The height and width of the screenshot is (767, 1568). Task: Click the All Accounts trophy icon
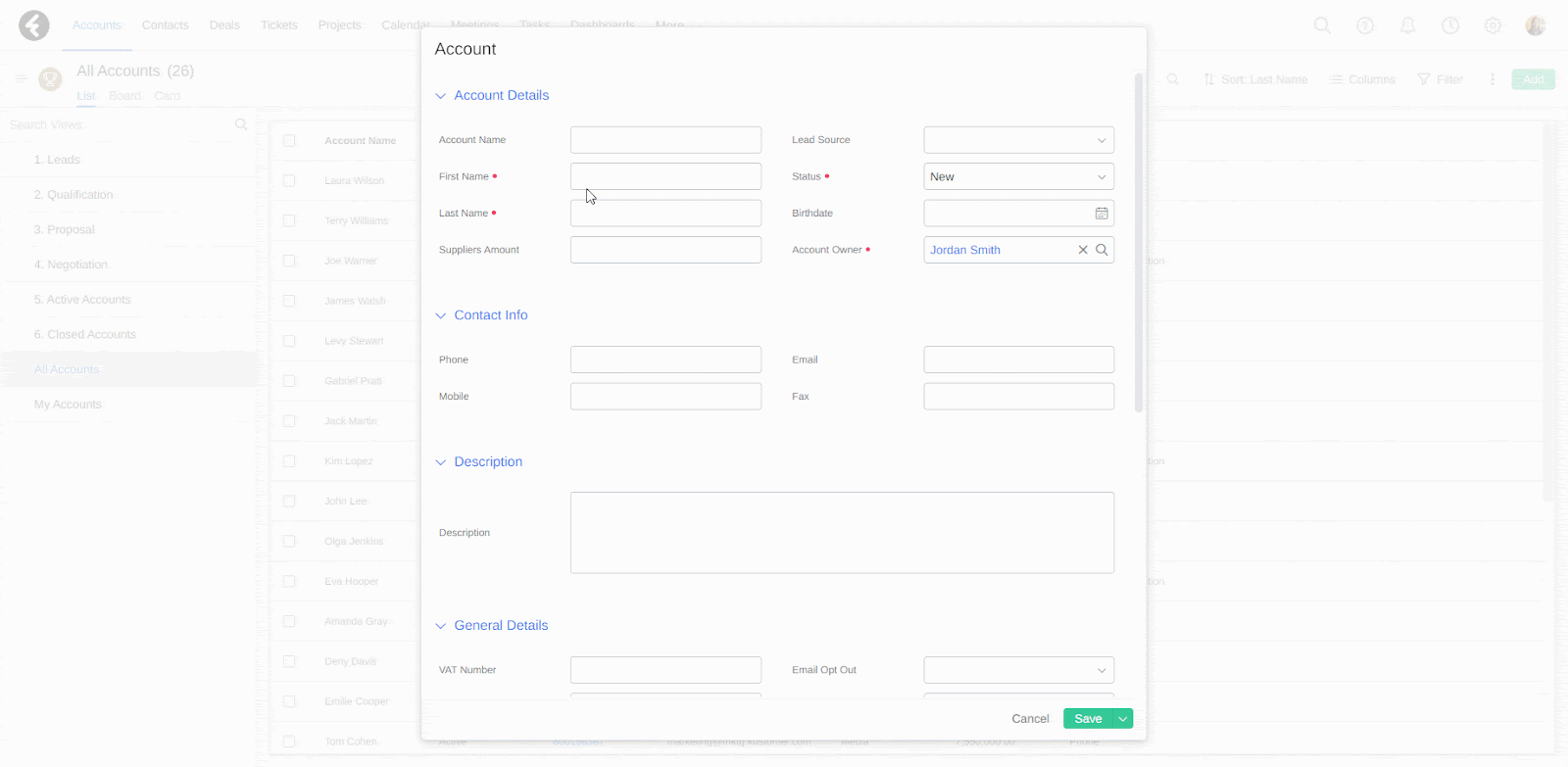50,79
